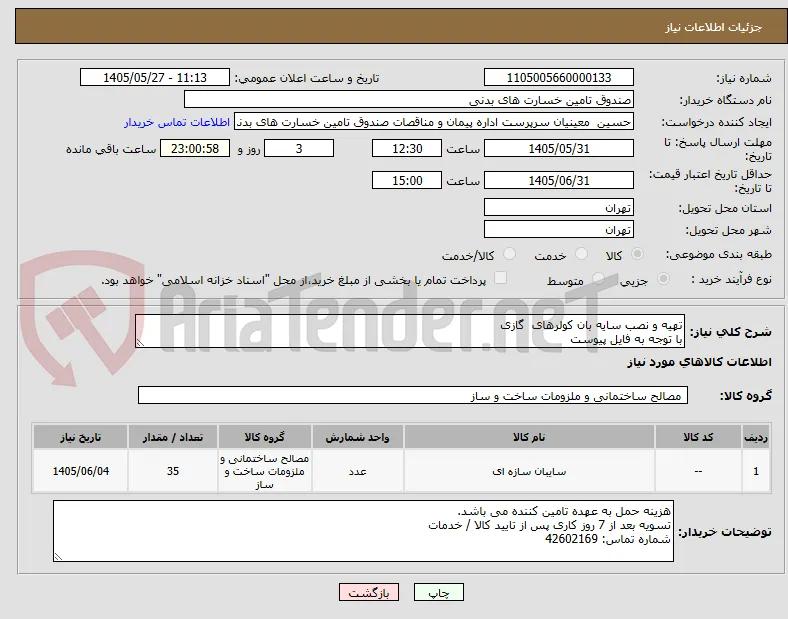Click the unit cell عدد
788x619 pixels.
pyautogui.click(x=357, y=471)
